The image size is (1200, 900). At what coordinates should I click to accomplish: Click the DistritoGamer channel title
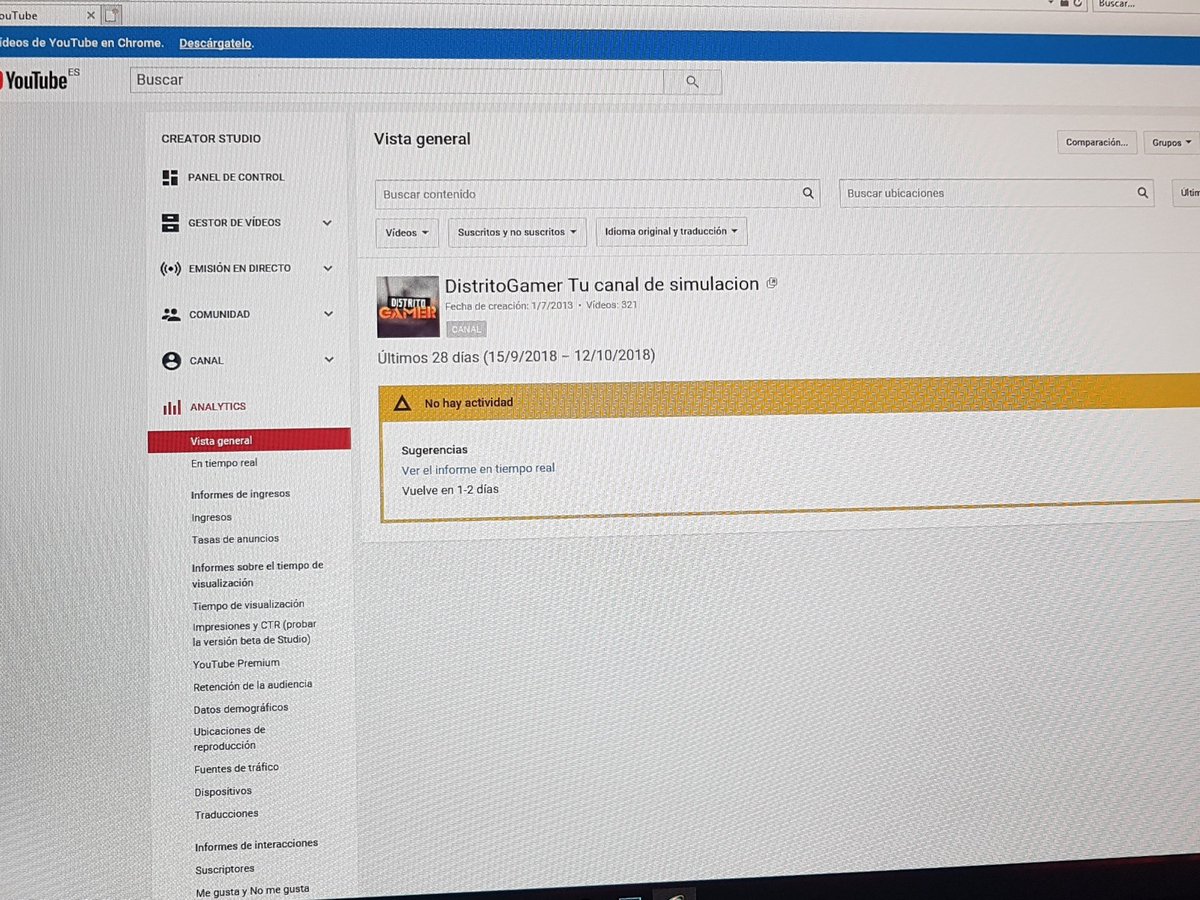(x=602, y=284)
